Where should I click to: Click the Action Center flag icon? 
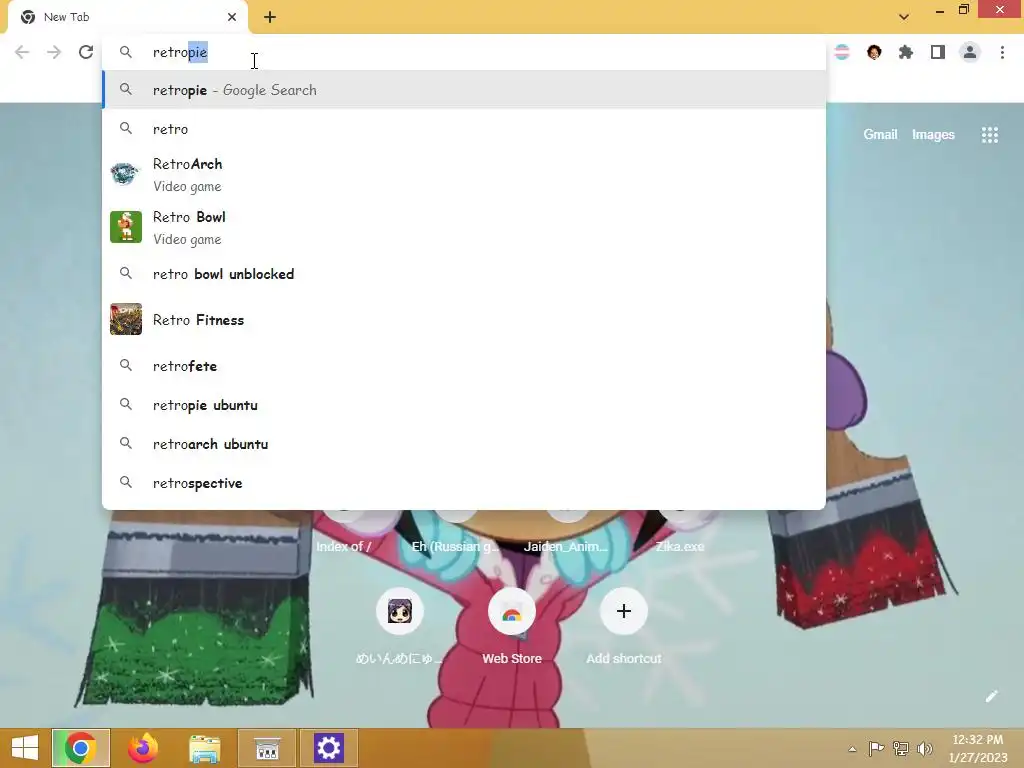coord(876,748)
